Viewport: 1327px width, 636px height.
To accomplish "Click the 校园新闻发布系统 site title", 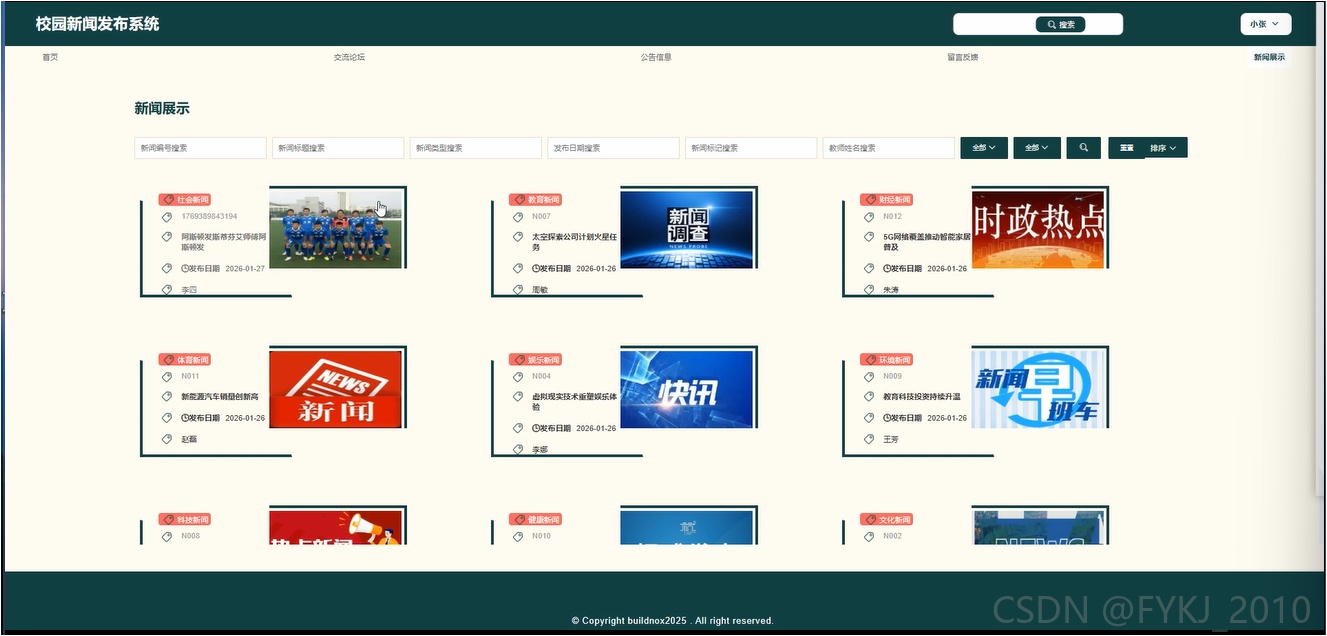I will coord(97,24).
